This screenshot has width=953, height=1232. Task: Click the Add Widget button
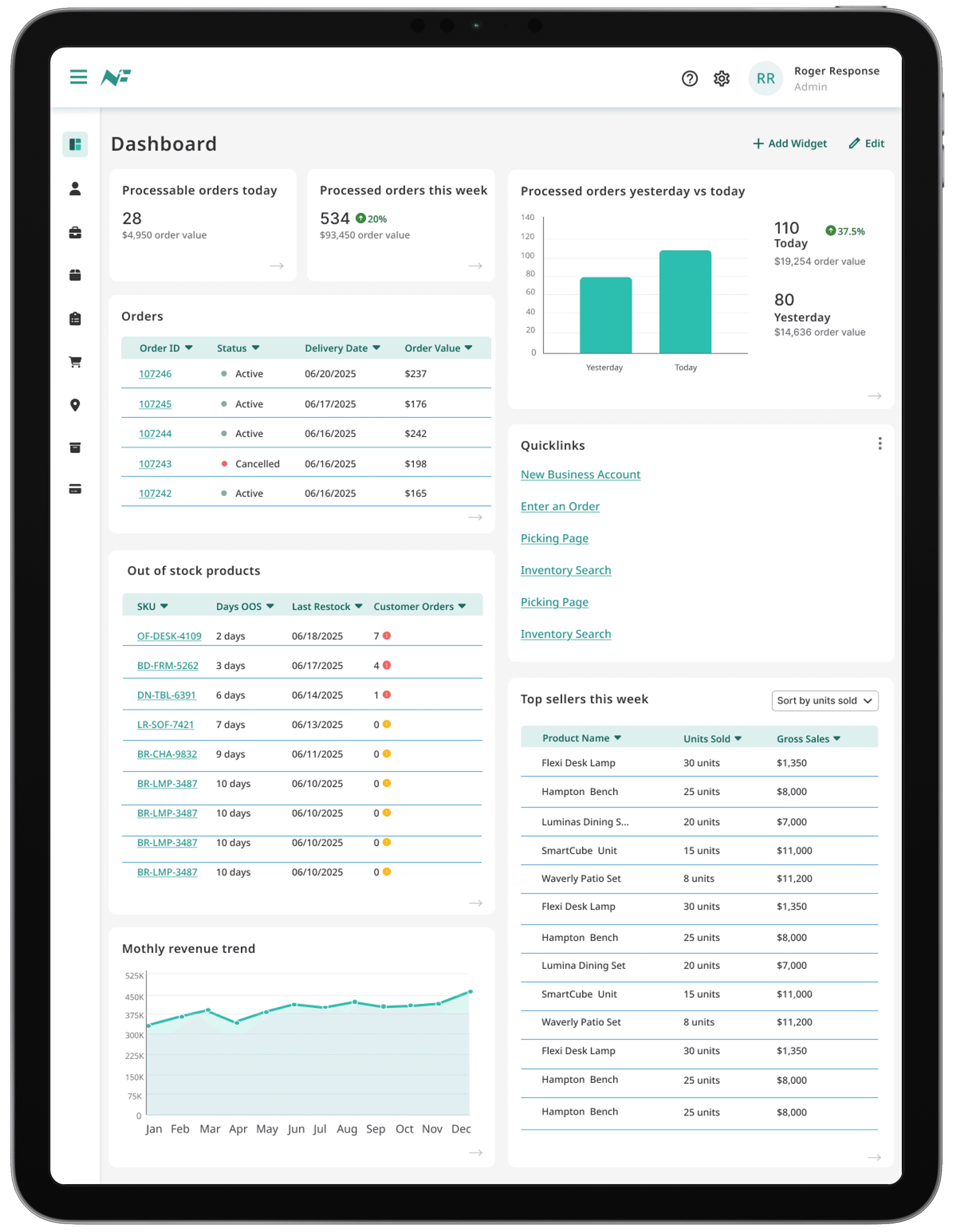coord(789,143)
